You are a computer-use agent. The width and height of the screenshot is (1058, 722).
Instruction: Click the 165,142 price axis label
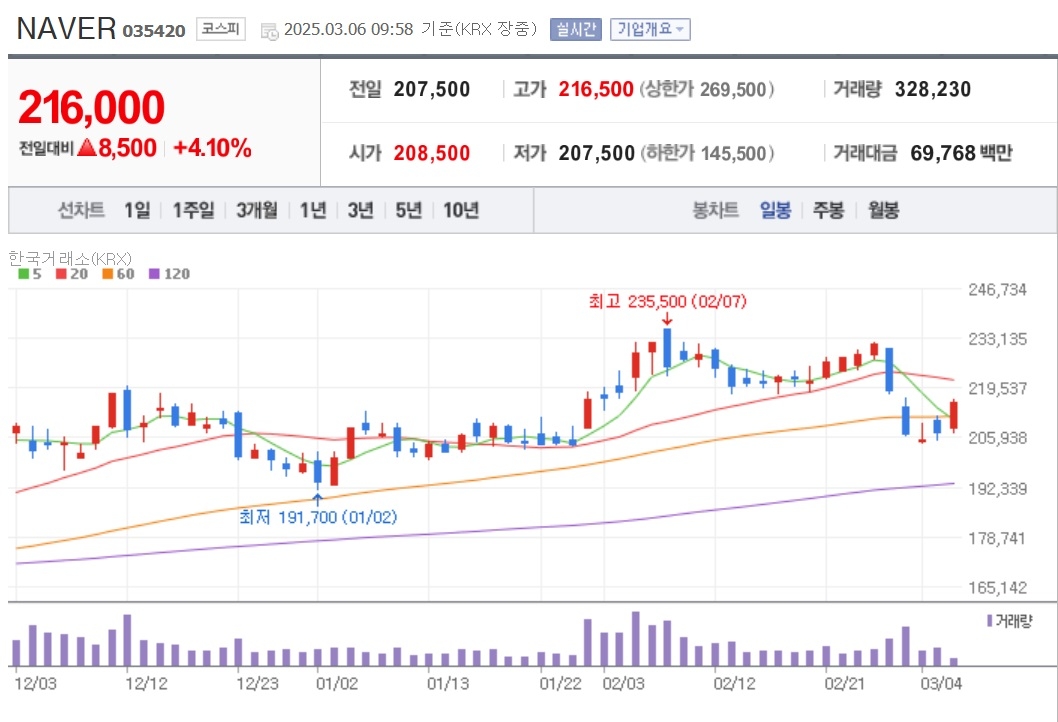tap(997, 588)
